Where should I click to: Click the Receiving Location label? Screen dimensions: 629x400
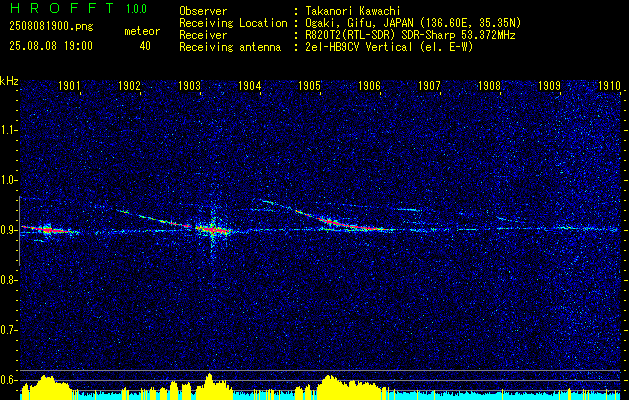click(x=233, y=23)
